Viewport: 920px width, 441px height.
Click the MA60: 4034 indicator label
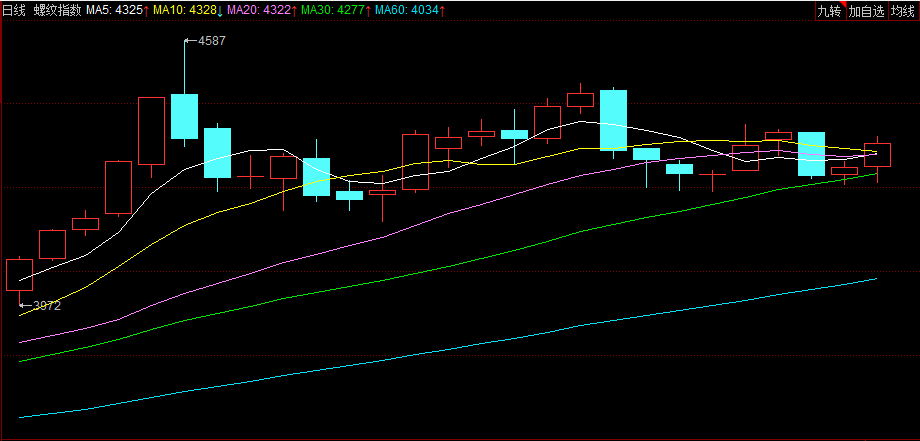pyautogui.click(x=410, y=11)
